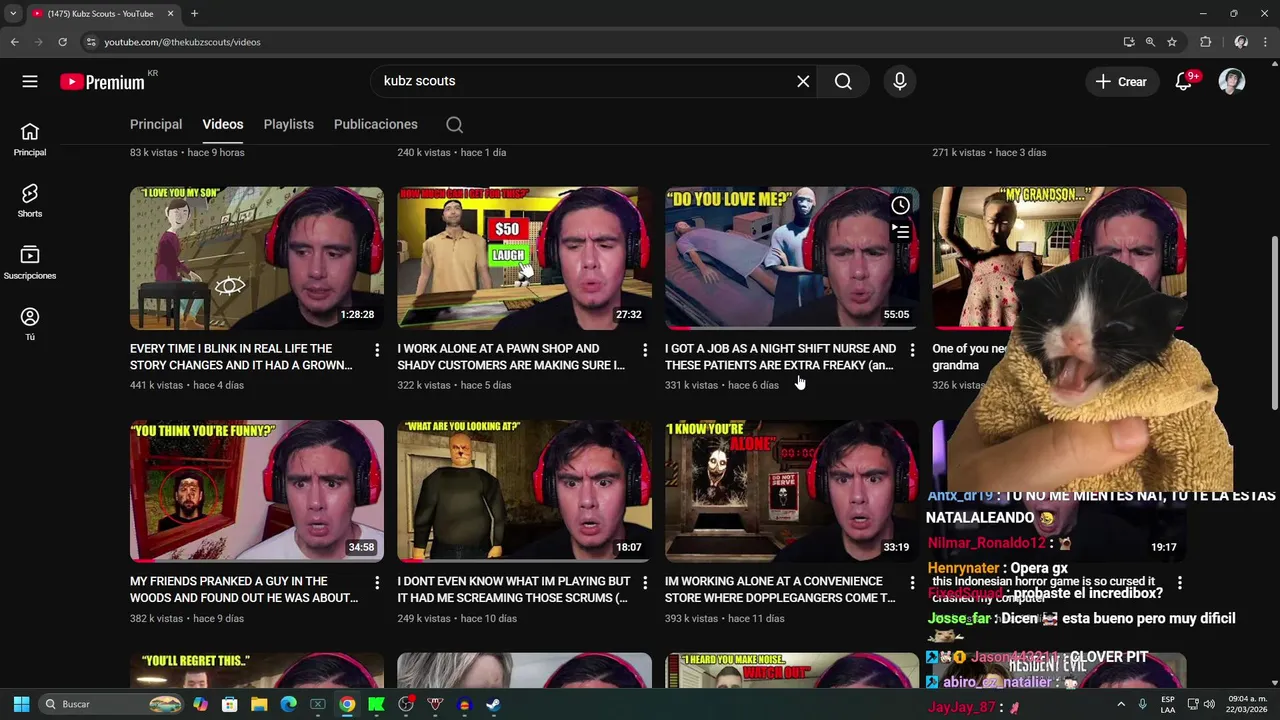This screenshot has width=1280, height=720.
Task: Open EVERY TIME I BLINK video title
Action: [241, 357]
